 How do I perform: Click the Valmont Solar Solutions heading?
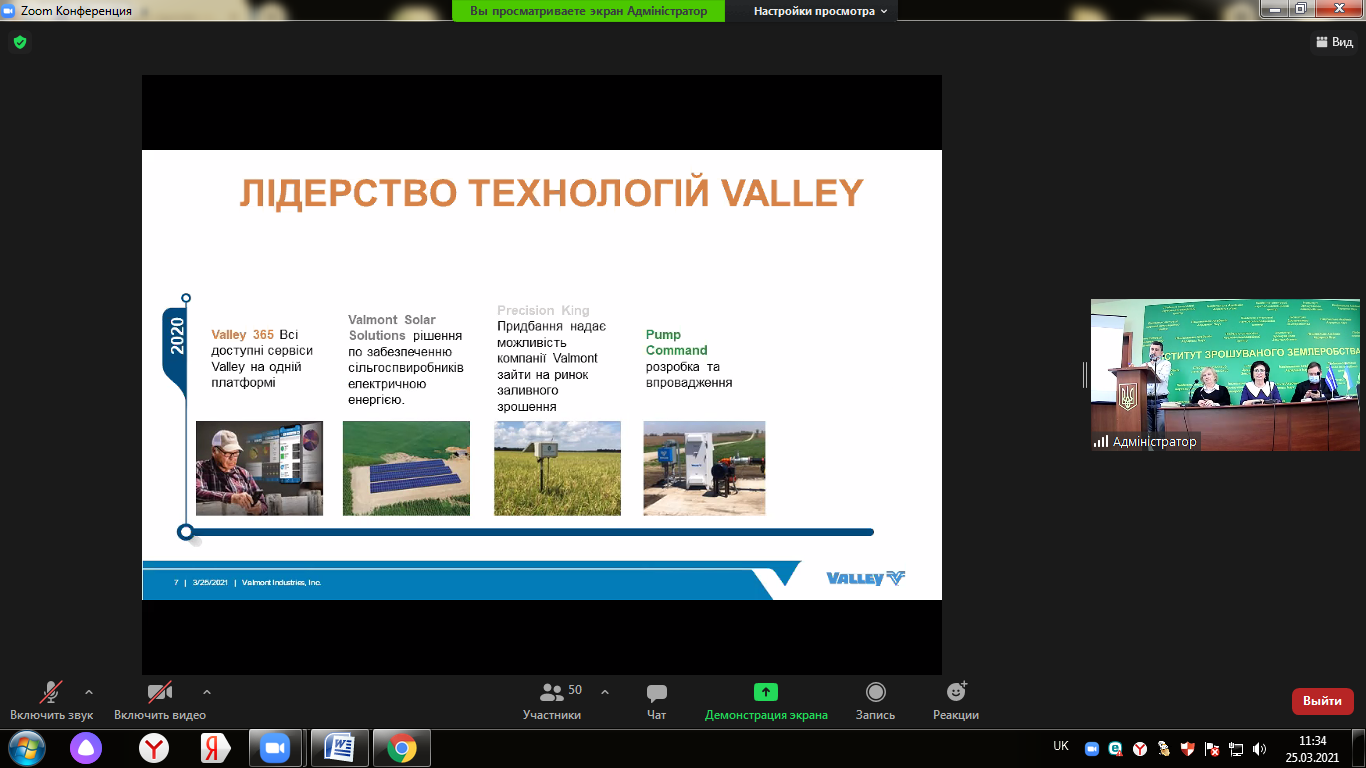[x=392, y=327]
